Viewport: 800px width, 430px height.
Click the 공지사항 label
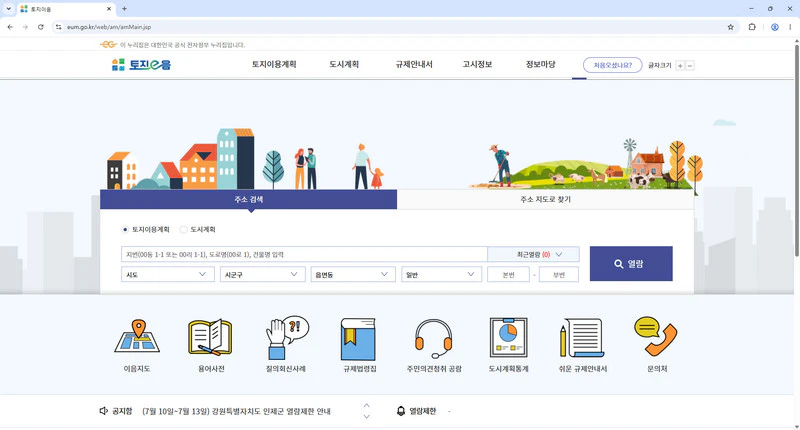pyautogui.click(x=122, y=411)
